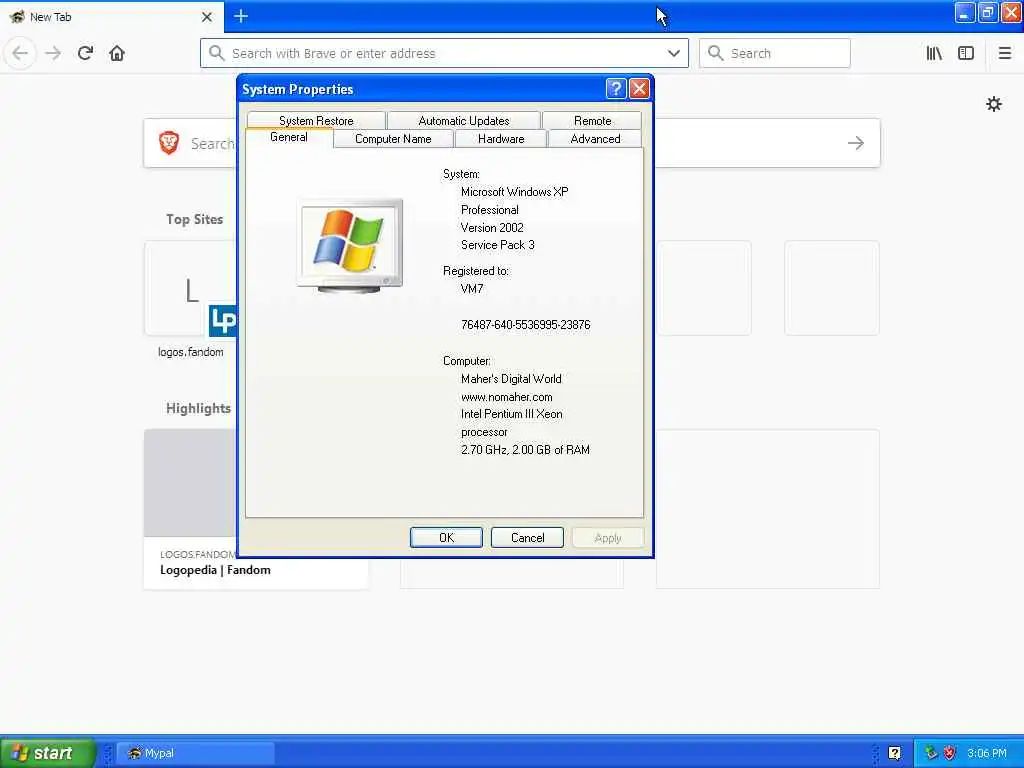The image size is (1024, 768).
Task: Click the VM7 registered name
Action: [472, 289]
